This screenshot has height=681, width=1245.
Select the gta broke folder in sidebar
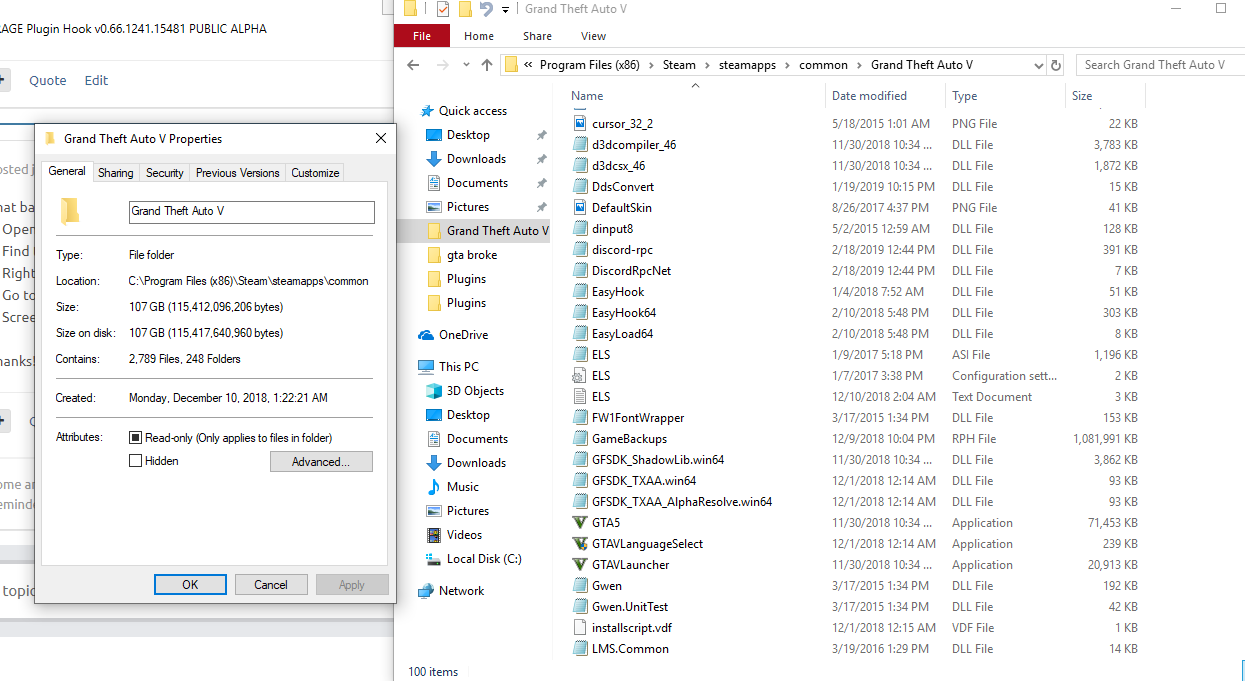(x=472, y=255)
